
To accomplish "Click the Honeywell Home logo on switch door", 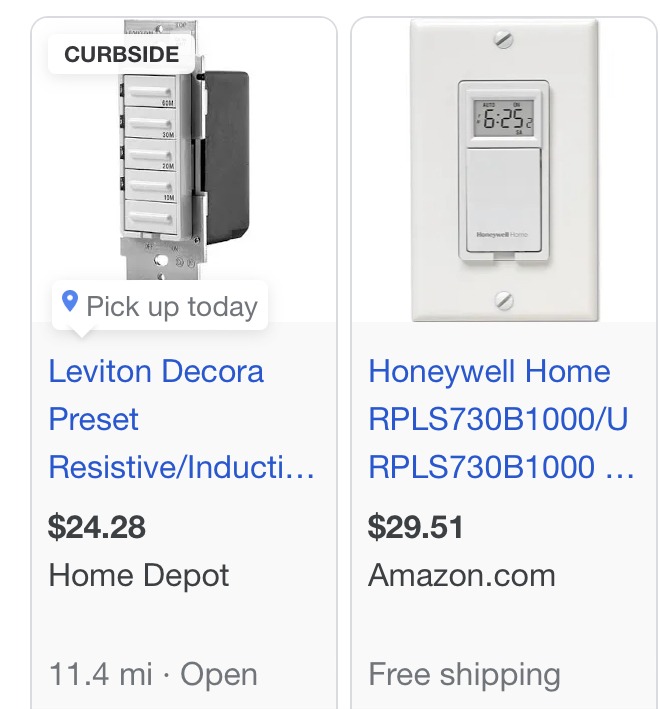I will [502, 235].
